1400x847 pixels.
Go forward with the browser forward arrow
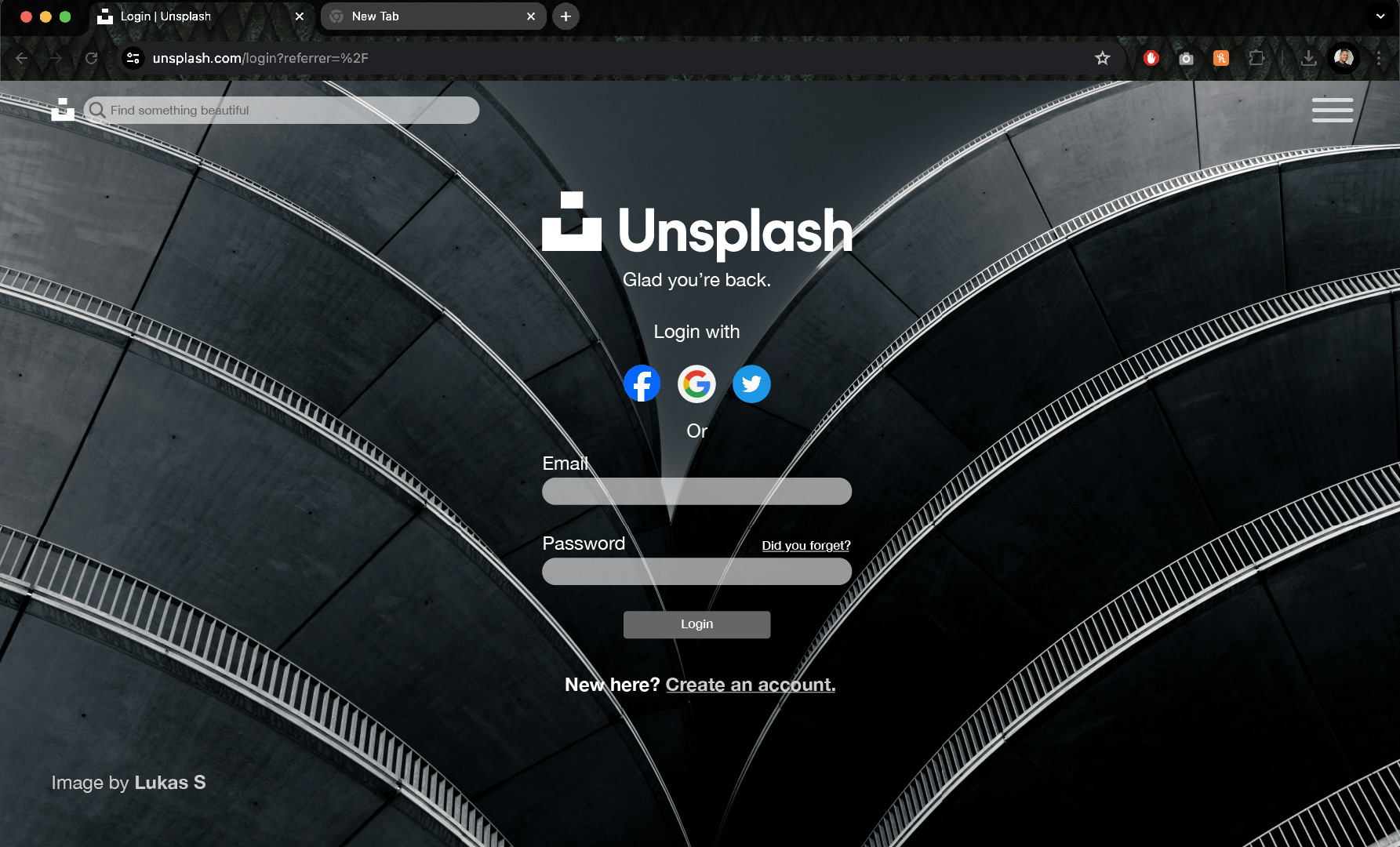56,58
